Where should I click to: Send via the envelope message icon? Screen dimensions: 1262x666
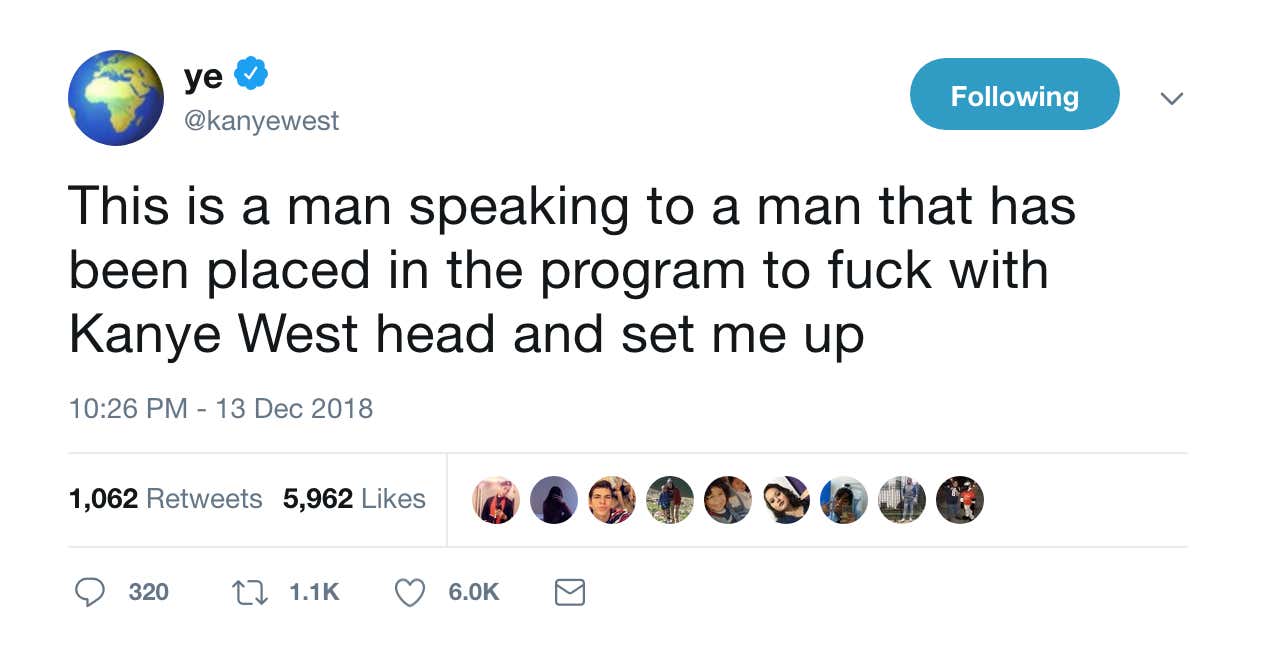pos(569,593)
